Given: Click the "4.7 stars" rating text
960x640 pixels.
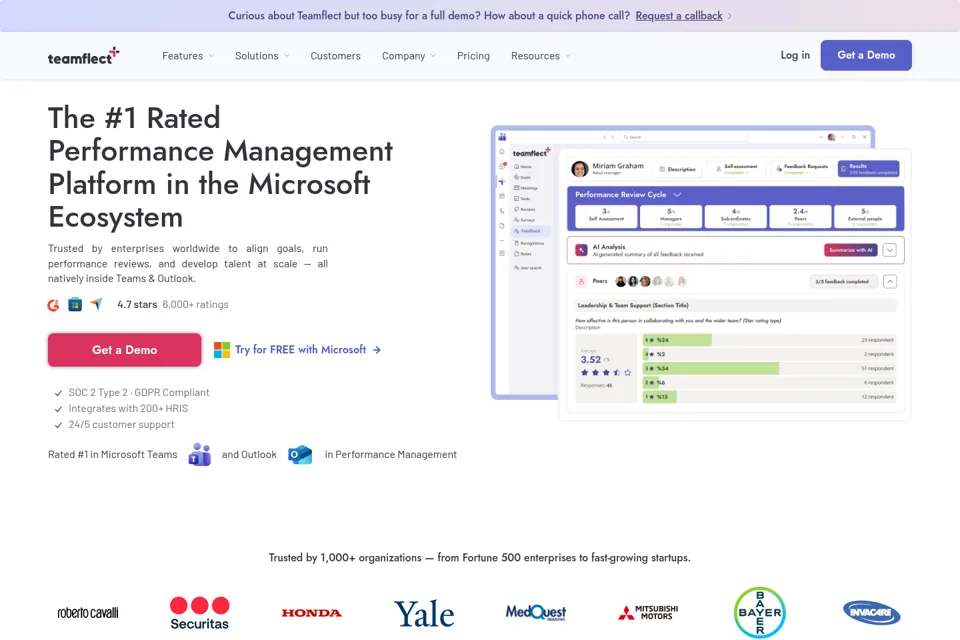Looking at the screenshot, I should 137,304.
